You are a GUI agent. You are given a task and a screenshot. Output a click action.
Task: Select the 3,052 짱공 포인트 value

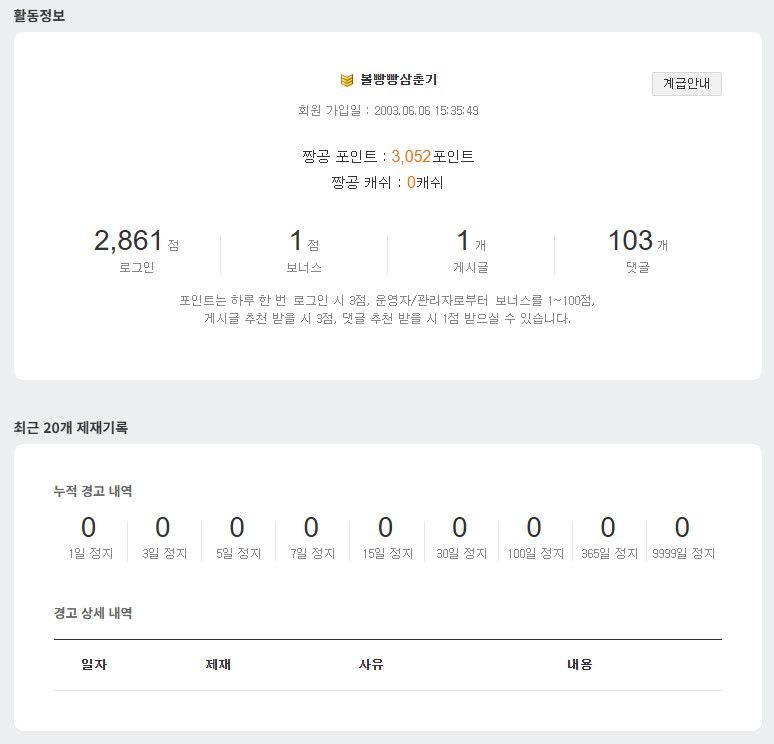[x=411, y=157]
